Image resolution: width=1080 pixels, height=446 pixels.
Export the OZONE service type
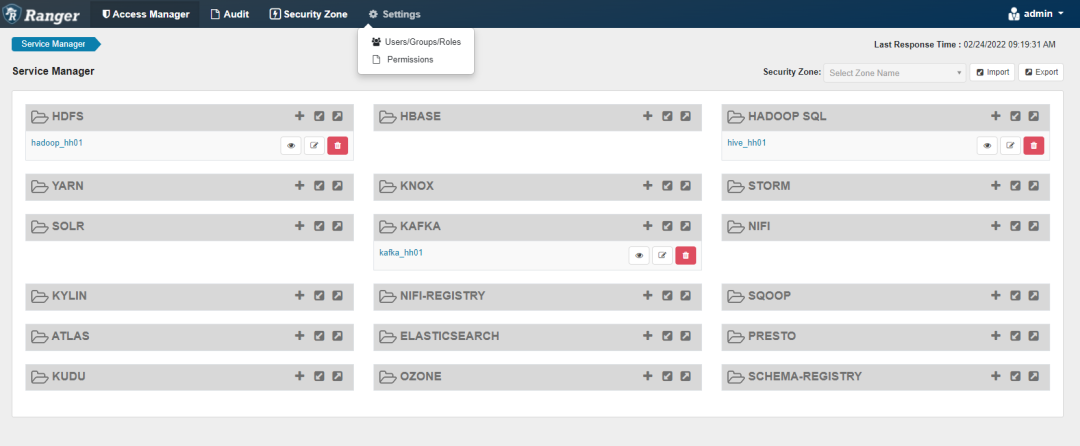[x=685, y=376]
